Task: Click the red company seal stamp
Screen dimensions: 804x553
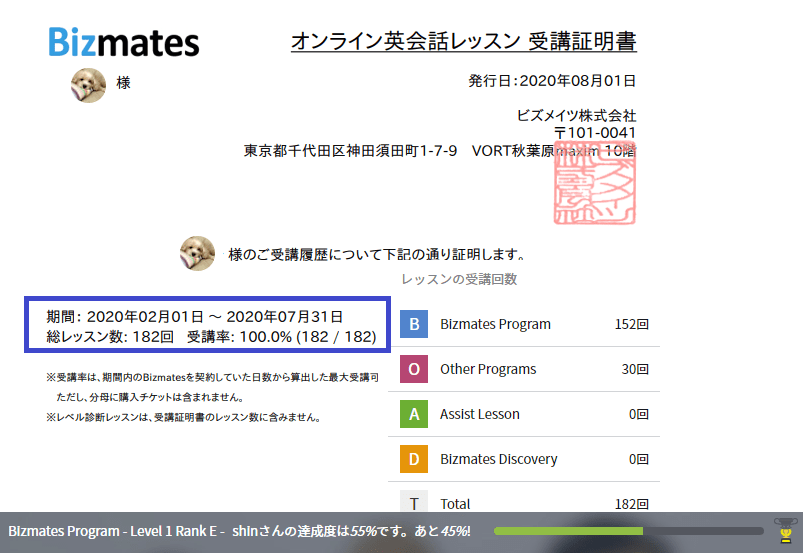Action: [595, 183]
